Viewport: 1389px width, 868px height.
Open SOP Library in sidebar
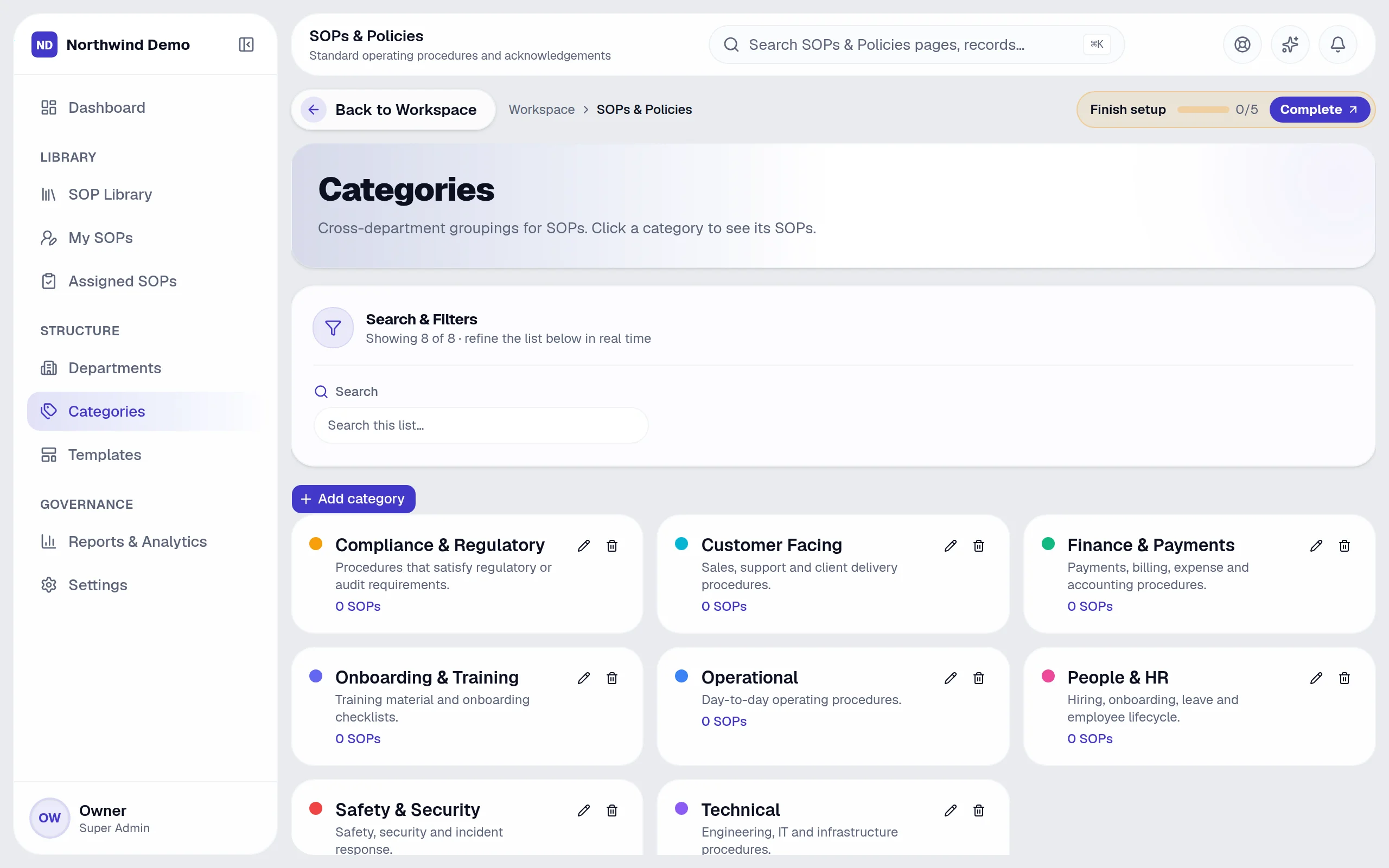[x=145, y=194]
